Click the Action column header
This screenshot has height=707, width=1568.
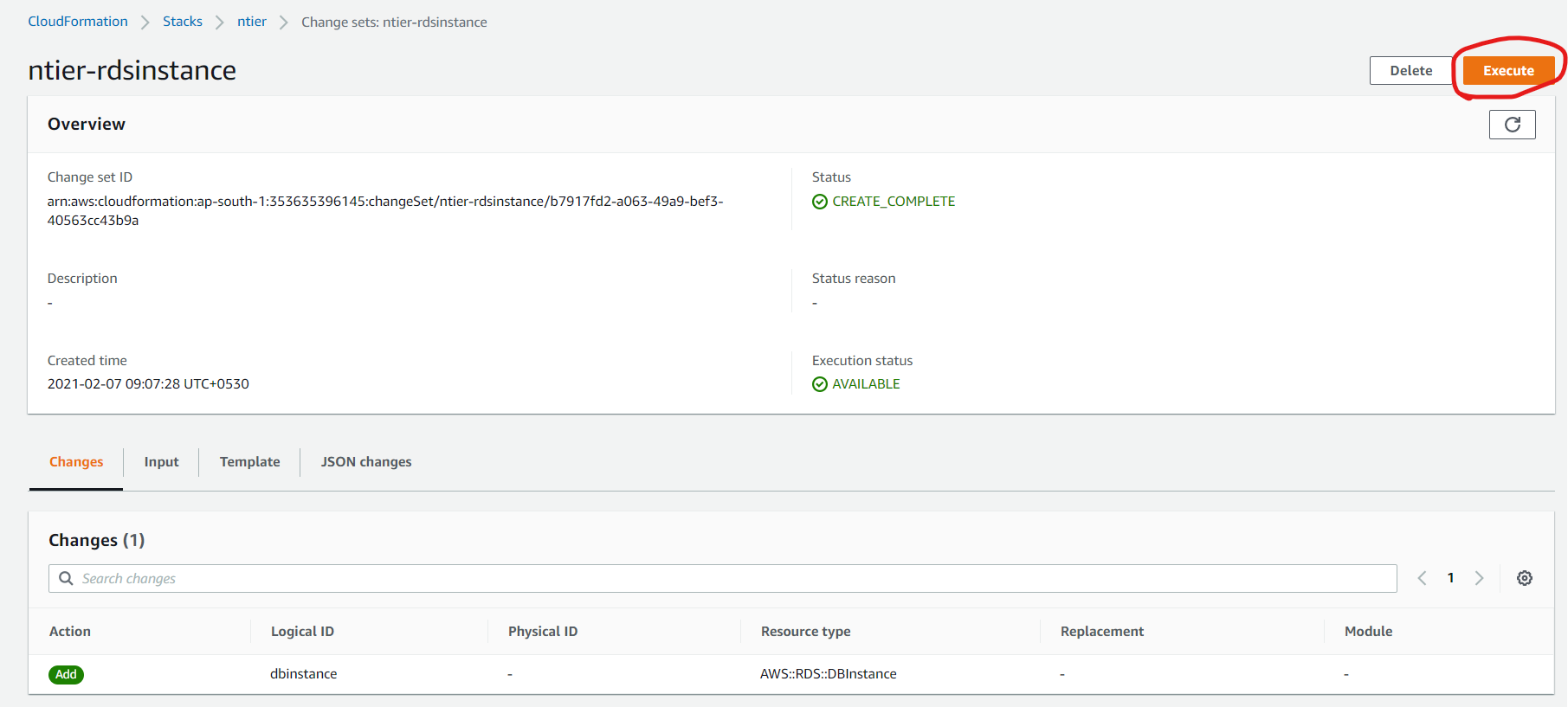(70, 632)
